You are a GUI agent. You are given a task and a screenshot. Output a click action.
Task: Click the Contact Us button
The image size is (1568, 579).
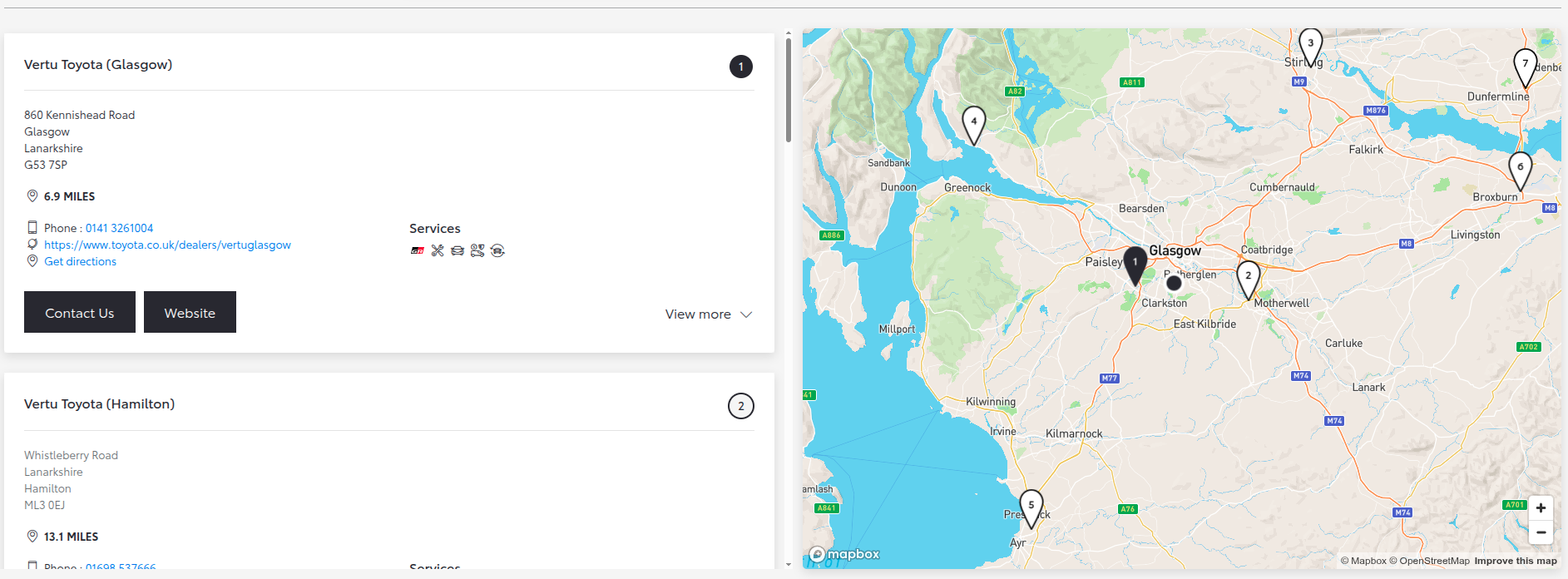pyautogui.click(x=80, y=312)
